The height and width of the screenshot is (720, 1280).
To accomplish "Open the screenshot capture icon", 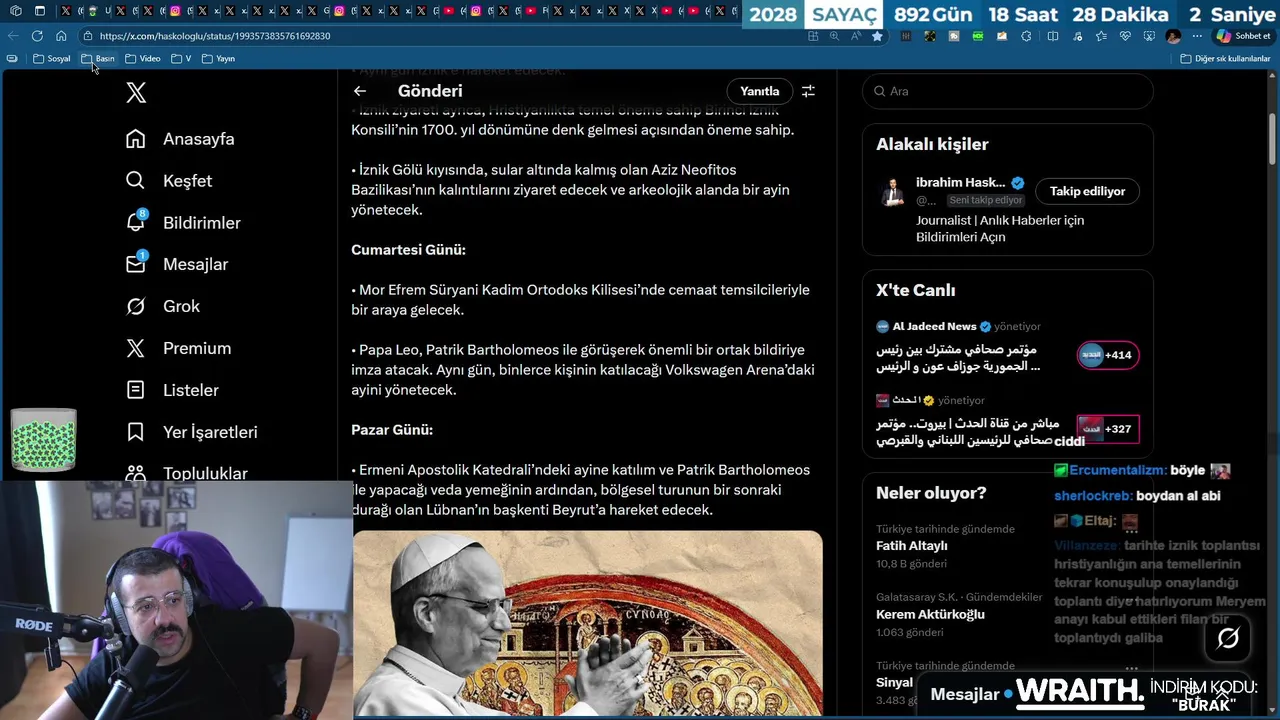I will (1149, 36).
